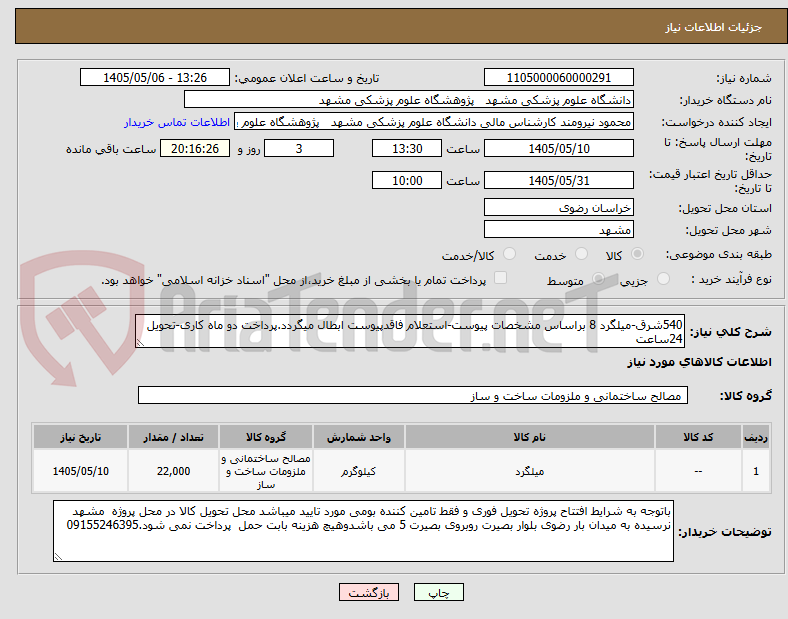Click the کیلوگرم unit cell

click(359, 471)
